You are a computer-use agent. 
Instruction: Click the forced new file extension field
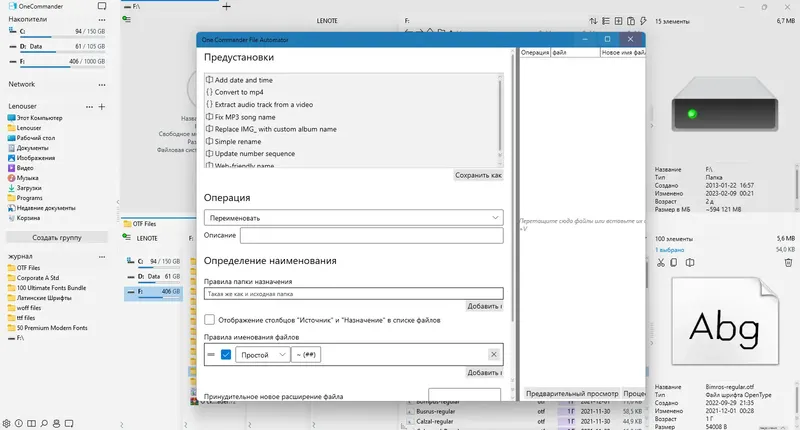tap(464, 394)
